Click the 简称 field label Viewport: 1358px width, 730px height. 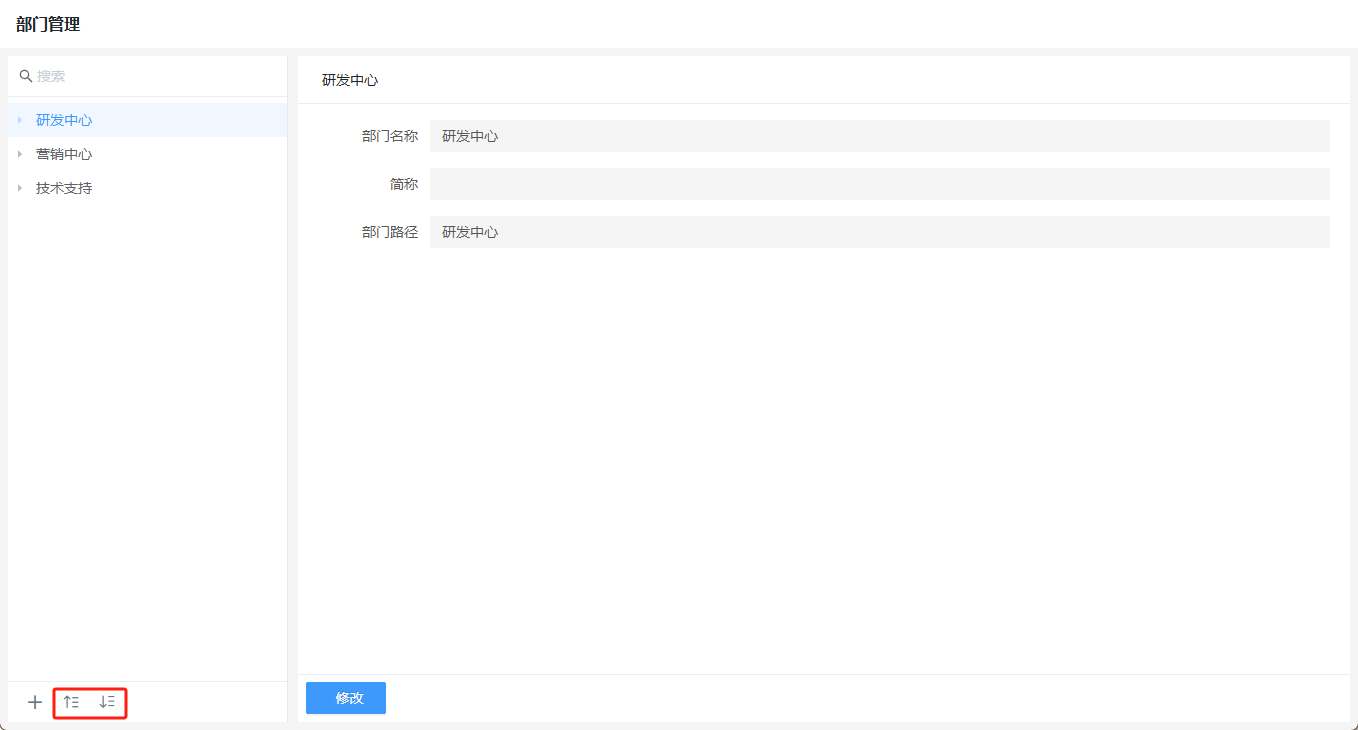click(403, 184)
